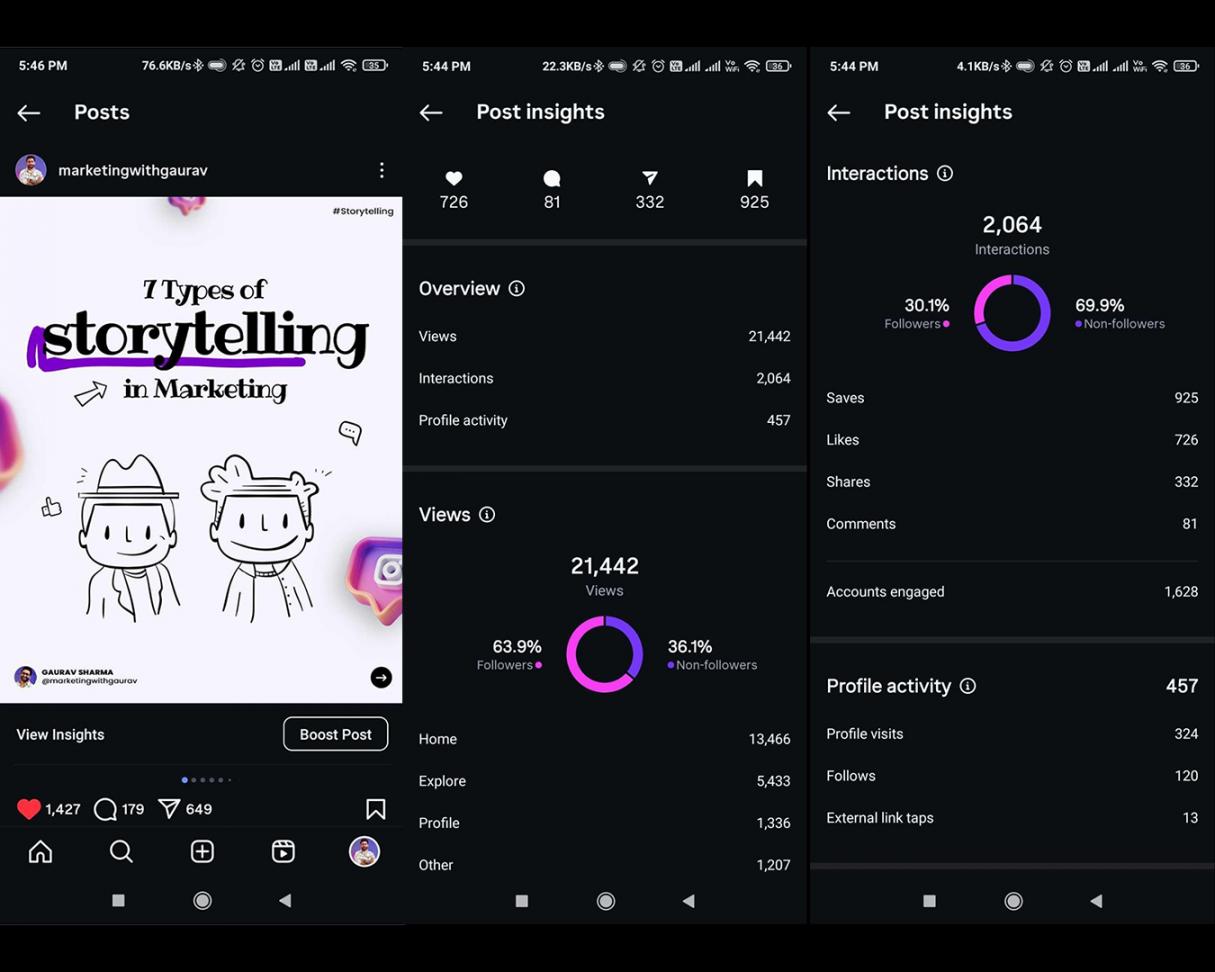This screenshot has width=1215, height=972.
Task: Tap the storytelling carousel post image
Action: point(200,450)
